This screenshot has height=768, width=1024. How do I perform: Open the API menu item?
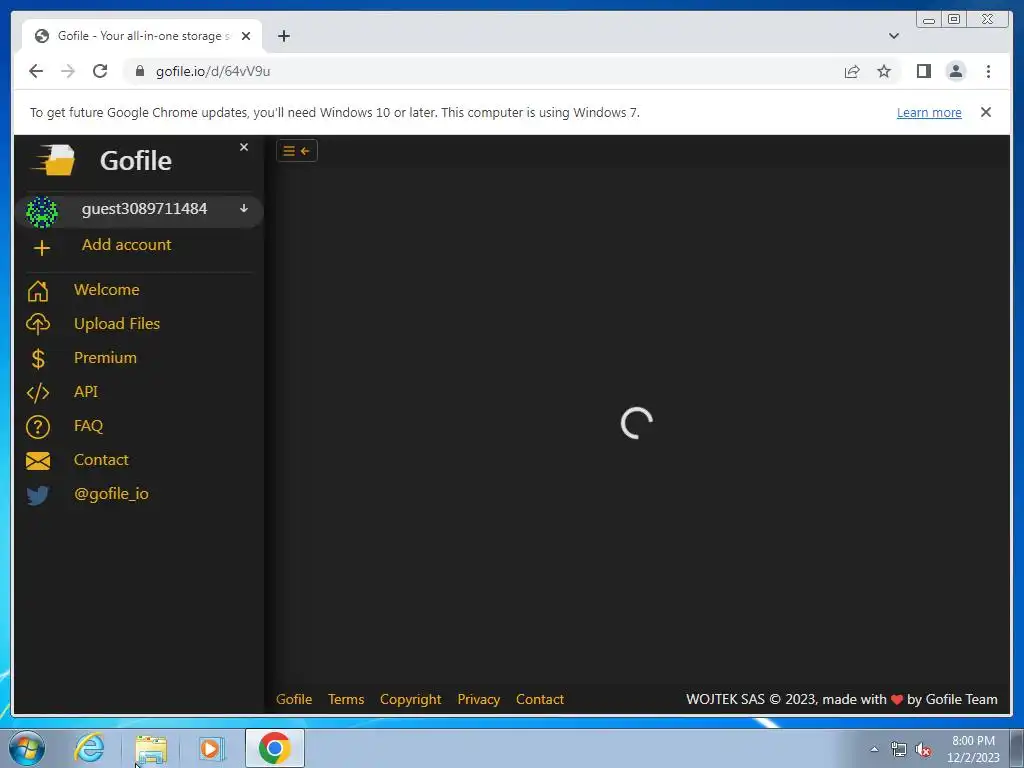pos(86,391)
